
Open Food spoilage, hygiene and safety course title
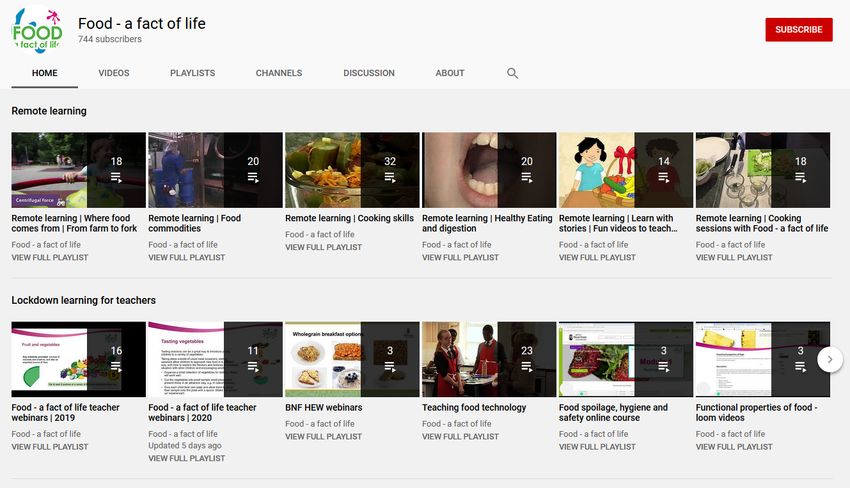pyautogui.click(x=613, y=413)
